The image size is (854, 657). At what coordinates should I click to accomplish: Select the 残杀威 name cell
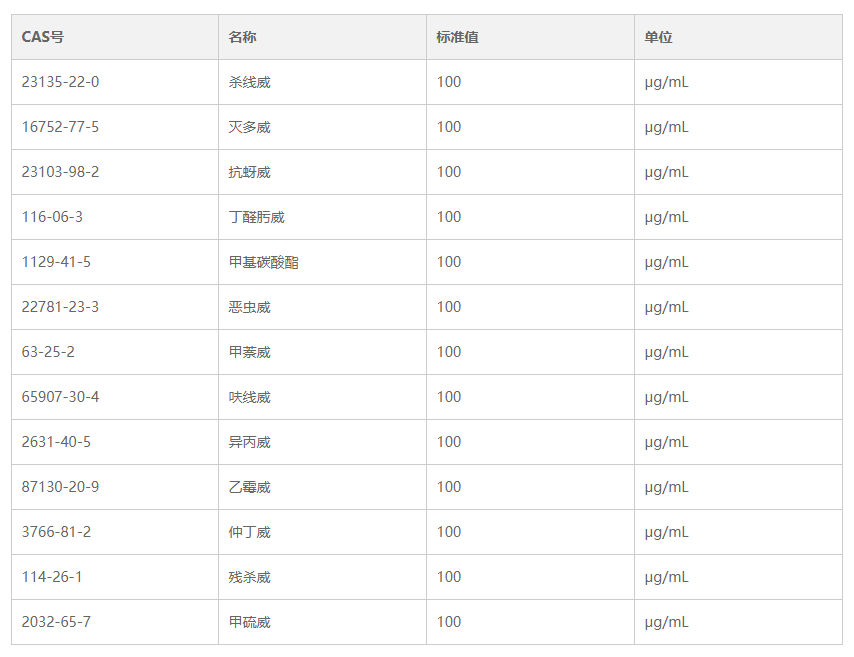point(249,577)
